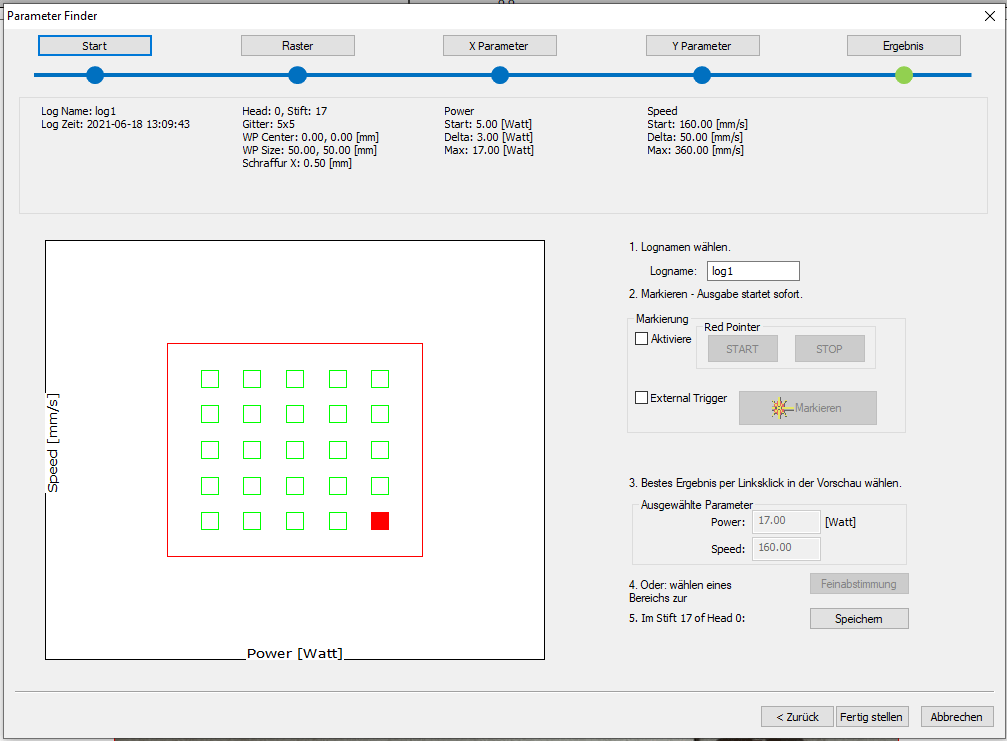Select second row, last column grid square

coord(380,414)
